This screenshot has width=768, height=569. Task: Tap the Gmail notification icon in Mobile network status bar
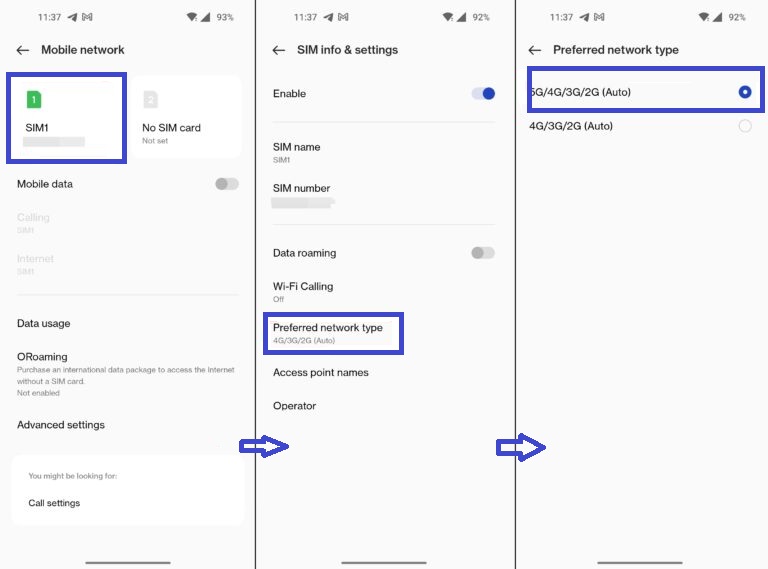coord(87,17)
